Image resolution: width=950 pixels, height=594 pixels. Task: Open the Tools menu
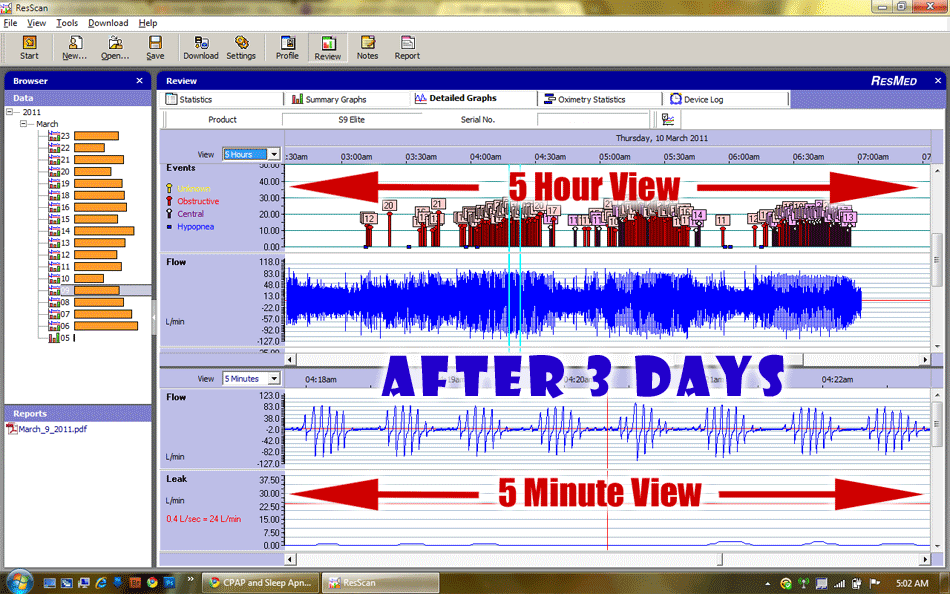pos(67,22)
